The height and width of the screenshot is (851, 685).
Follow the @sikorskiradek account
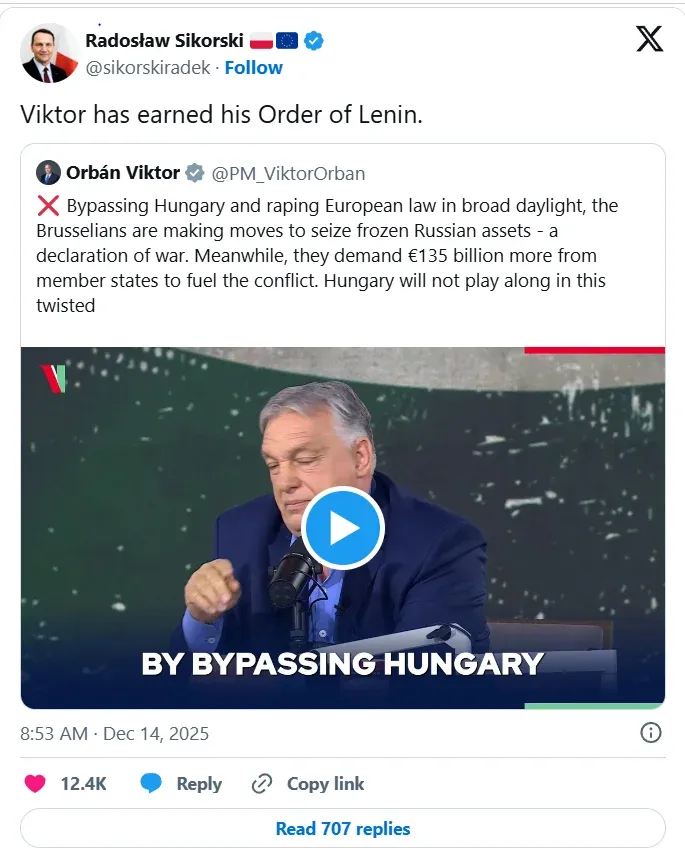pos(253,68)
